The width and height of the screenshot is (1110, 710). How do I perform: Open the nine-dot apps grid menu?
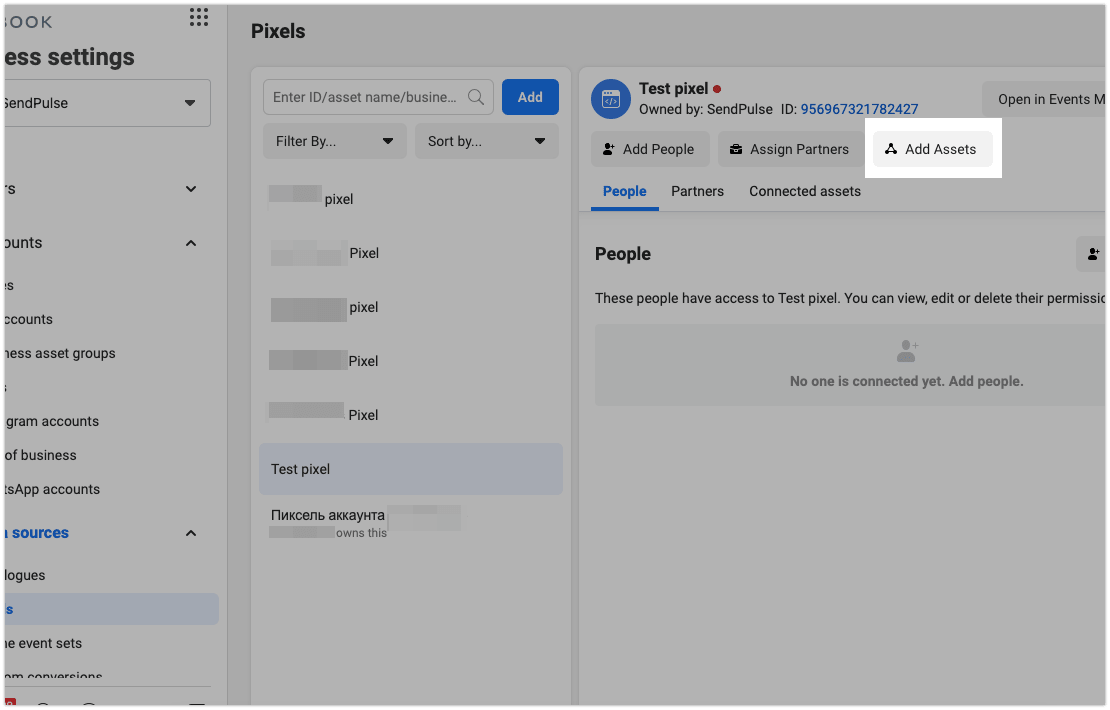pyautogui.click(x=199, y=18)
